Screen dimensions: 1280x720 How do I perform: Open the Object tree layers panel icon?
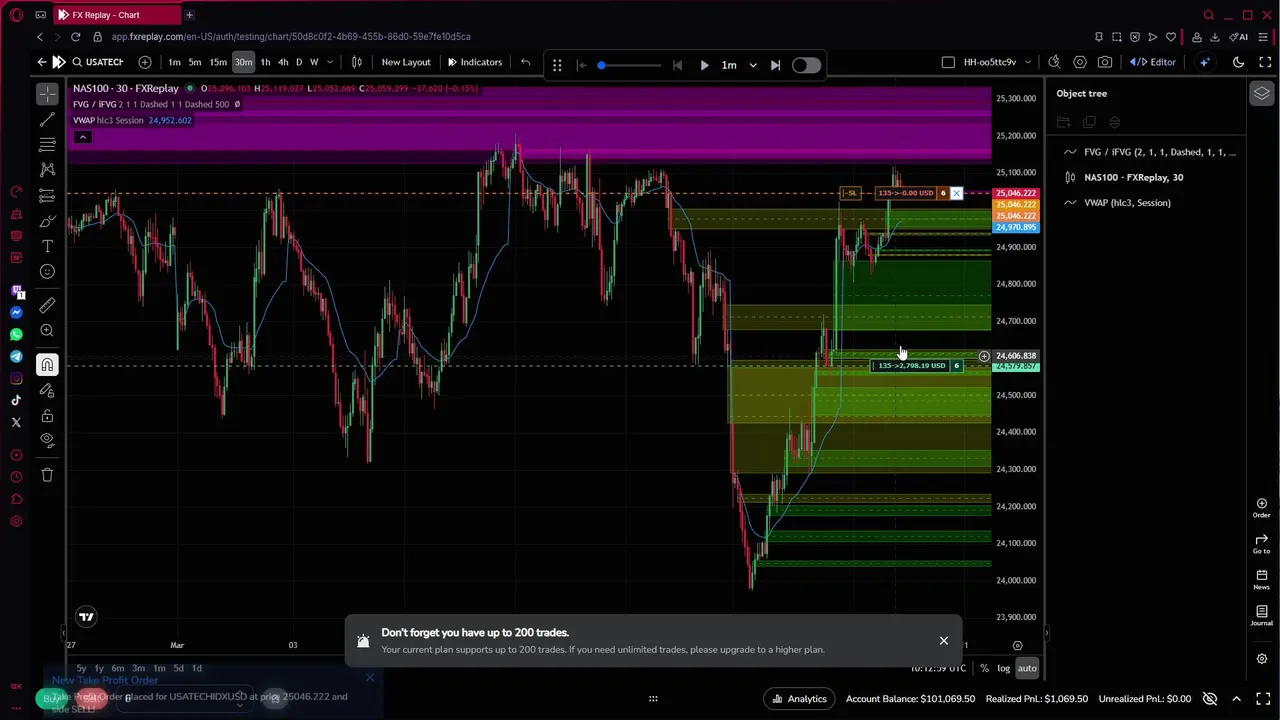pos(1262,93)
